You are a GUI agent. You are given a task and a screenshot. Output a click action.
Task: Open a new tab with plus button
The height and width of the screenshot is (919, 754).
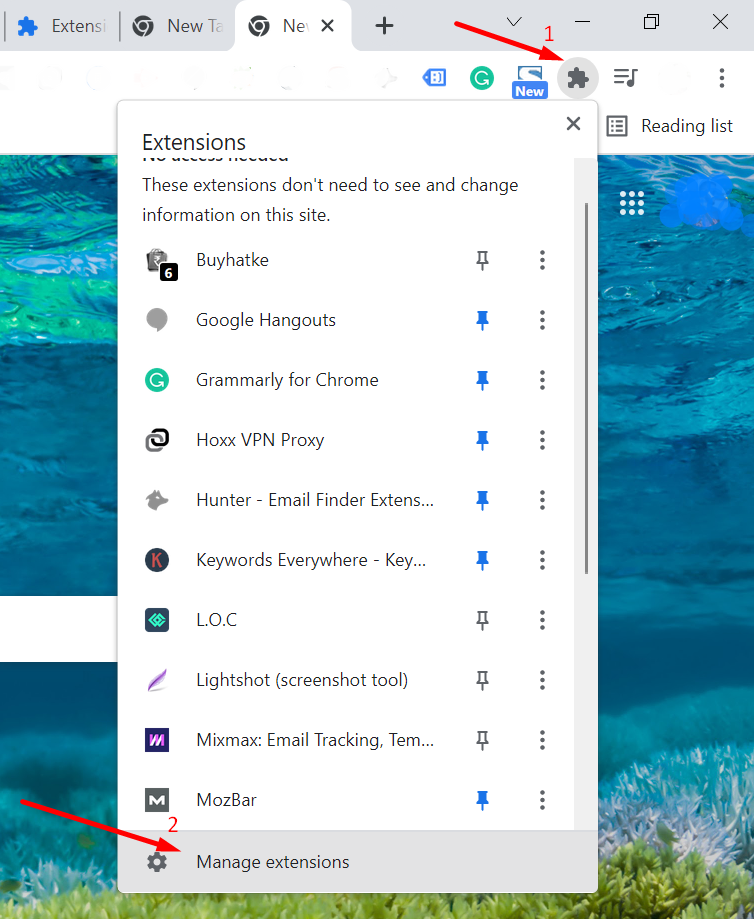[384, 26]
